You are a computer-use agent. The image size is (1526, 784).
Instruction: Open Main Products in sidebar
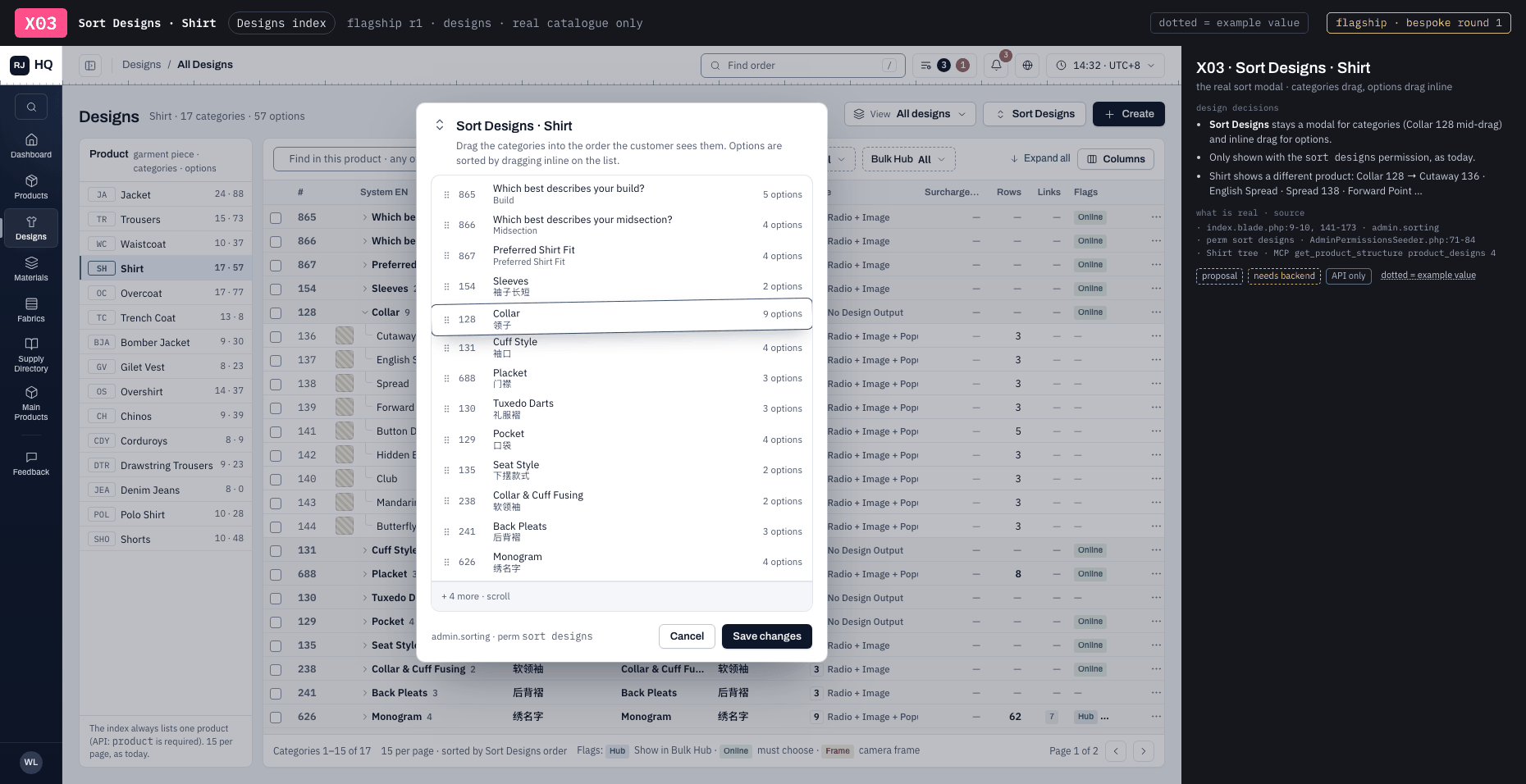[x=31, y=403]
